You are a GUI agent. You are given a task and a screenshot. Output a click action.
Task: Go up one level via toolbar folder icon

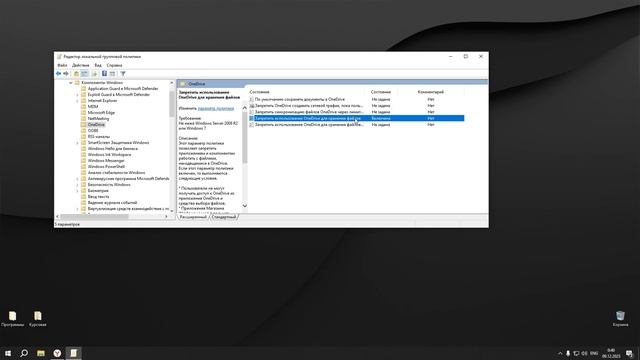pos(76,73)
